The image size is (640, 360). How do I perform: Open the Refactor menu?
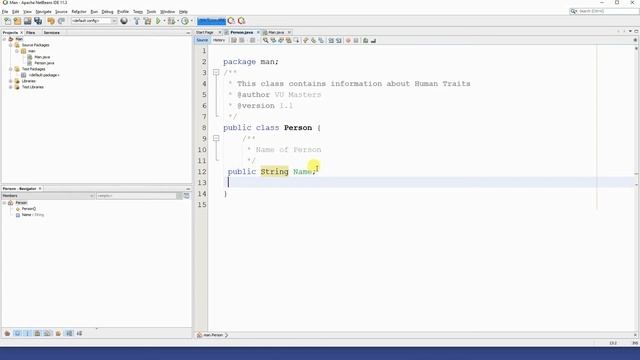tap(79, 12)
